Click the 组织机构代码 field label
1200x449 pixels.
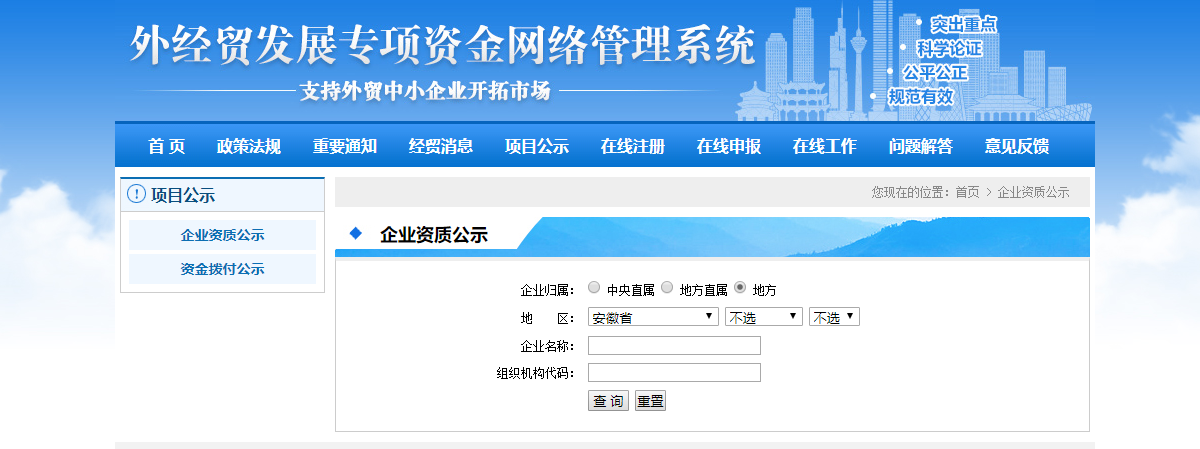pos(536,373)
